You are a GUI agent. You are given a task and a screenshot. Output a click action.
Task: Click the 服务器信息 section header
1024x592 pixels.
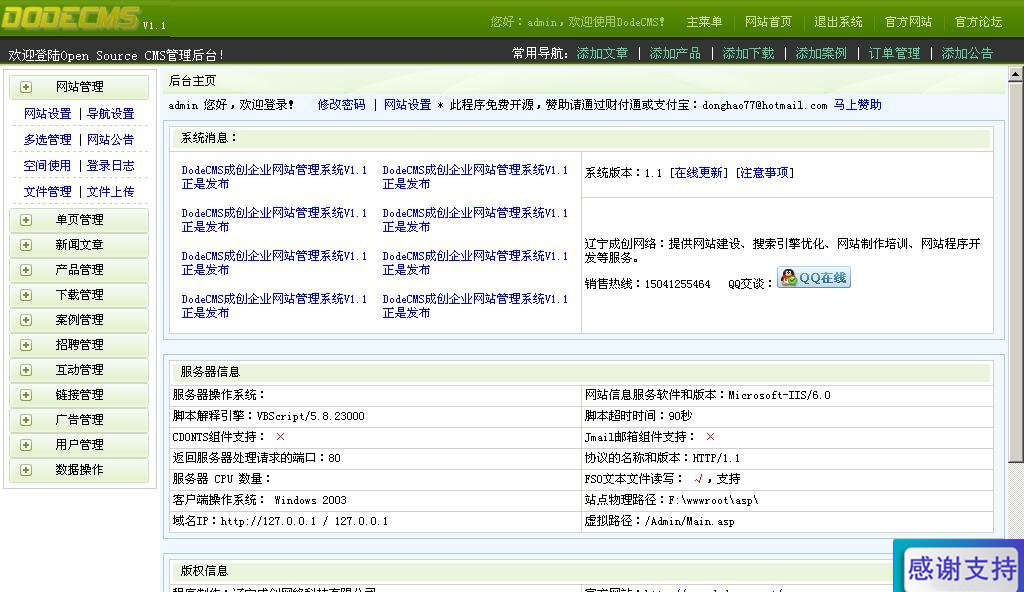click(x=581, y=372)
